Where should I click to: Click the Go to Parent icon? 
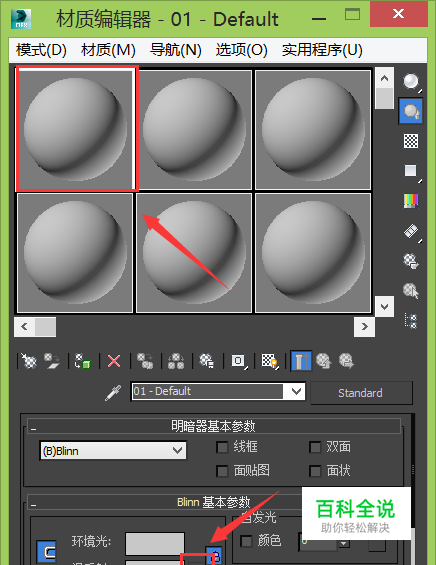(324, 361)
